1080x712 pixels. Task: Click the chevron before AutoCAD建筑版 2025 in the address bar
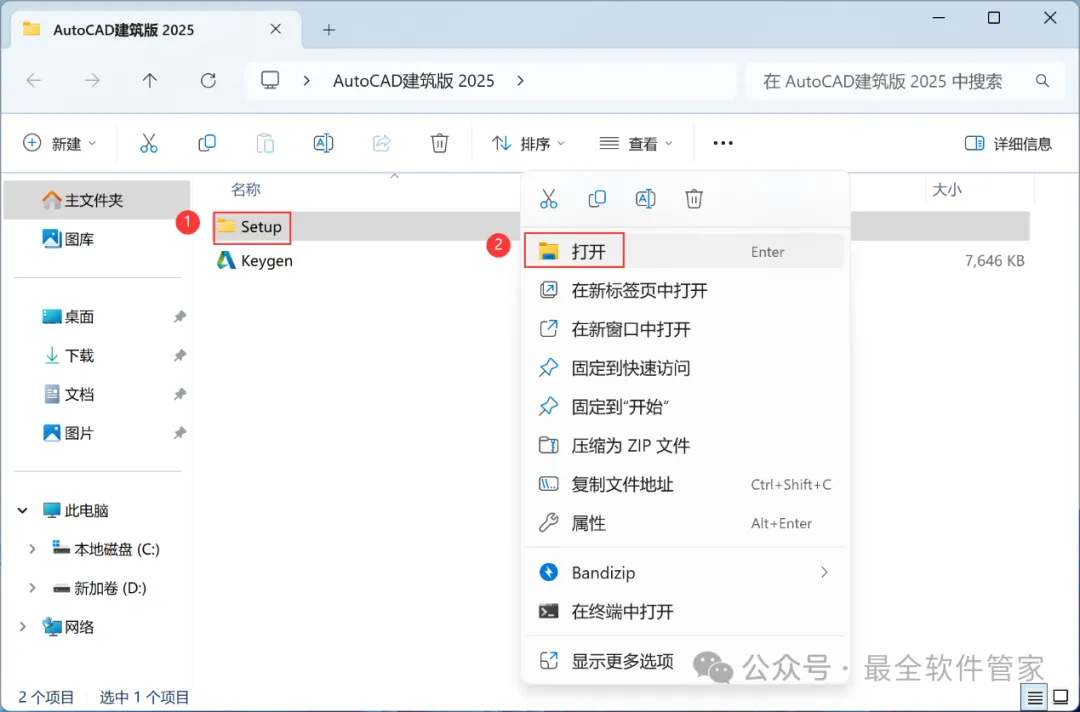(x=307, y=81)
